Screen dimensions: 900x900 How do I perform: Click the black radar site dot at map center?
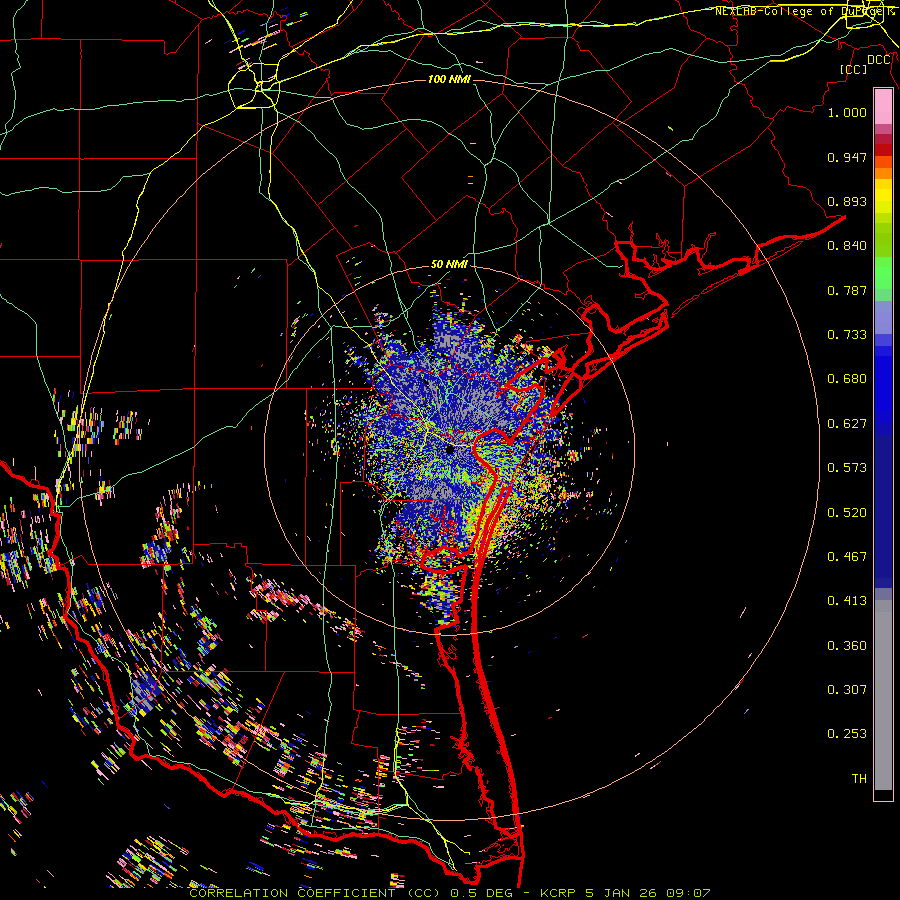click(450, 450)
